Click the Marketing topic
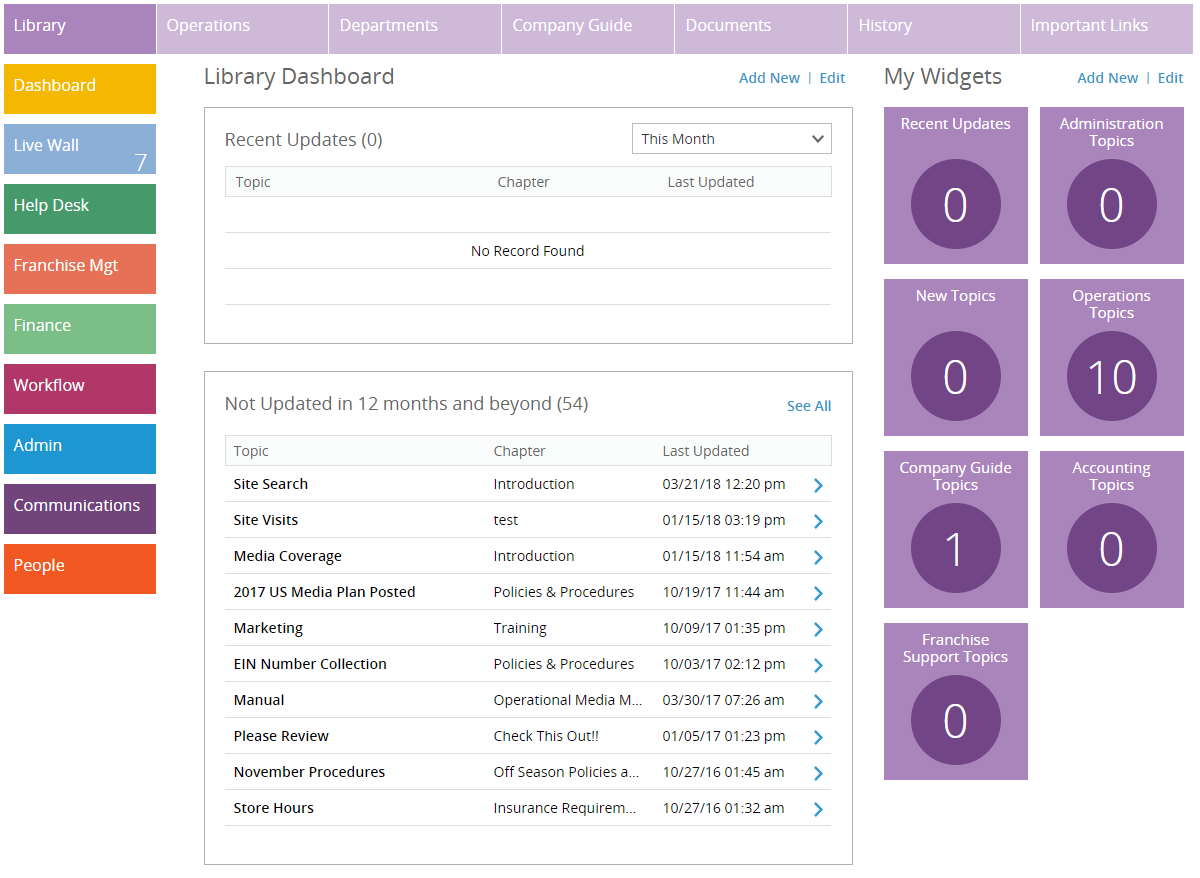This screenshot has width=1200, height=878. coord(268,628)
